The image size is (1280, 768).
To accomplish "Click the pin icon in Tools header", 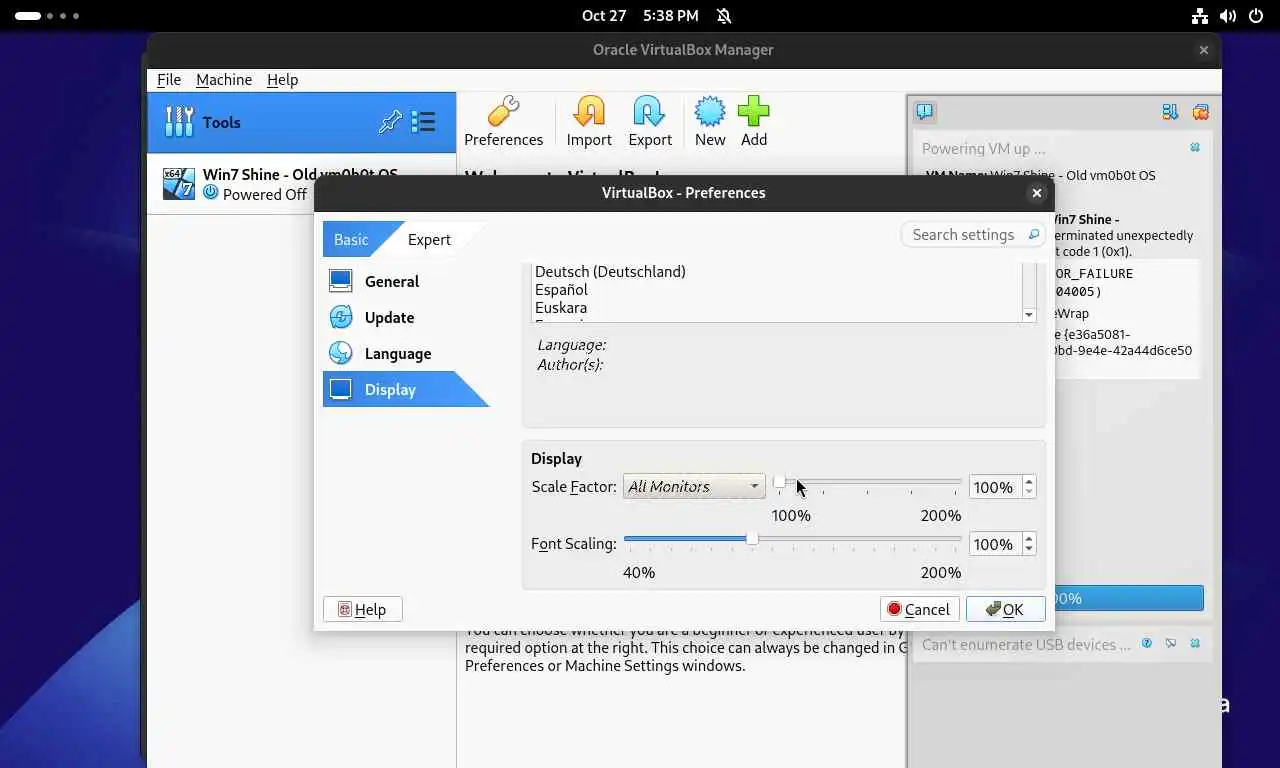I will tap(390, 122).
